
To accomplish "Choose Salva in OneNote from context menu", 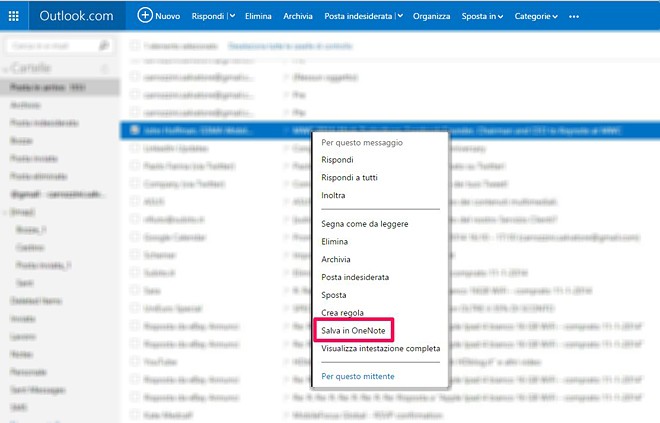I will (354, 330).
